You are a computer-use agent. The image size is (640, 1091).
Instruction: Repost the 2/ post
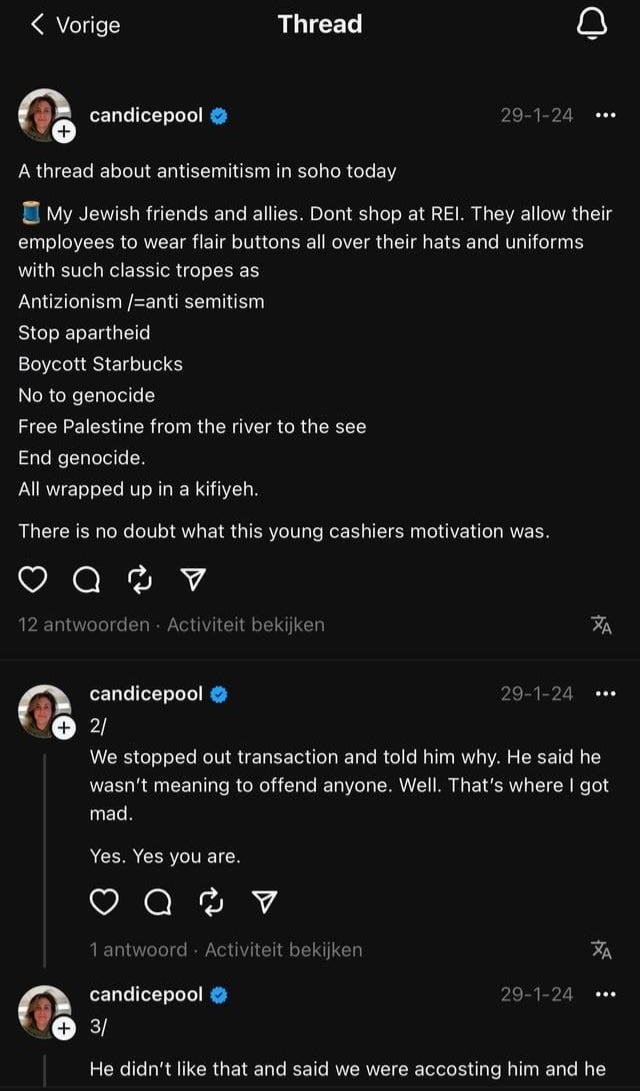(x=211, y=902)
